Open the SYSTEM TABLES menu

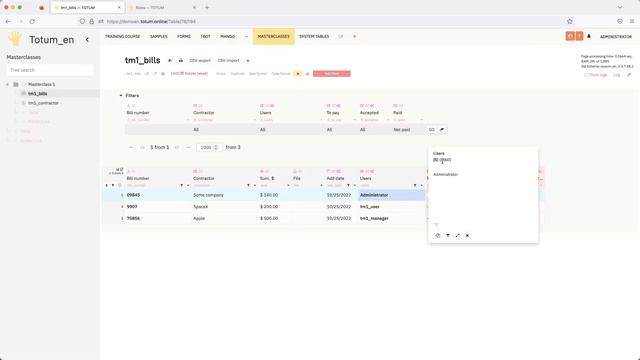tap(314, 36)
